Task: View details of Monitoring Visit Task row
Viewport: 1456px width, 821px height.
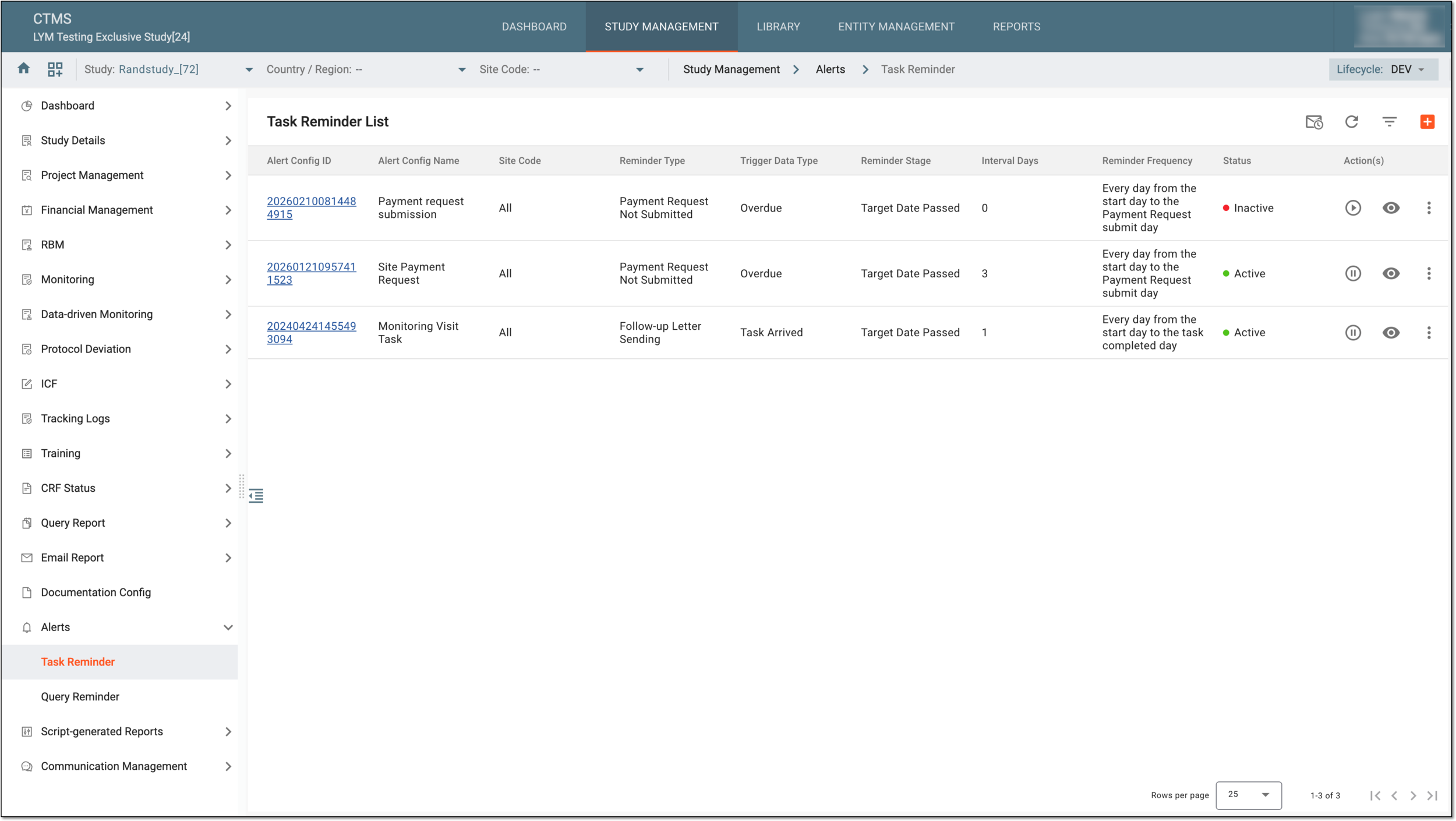Action: click(1391, 333)
